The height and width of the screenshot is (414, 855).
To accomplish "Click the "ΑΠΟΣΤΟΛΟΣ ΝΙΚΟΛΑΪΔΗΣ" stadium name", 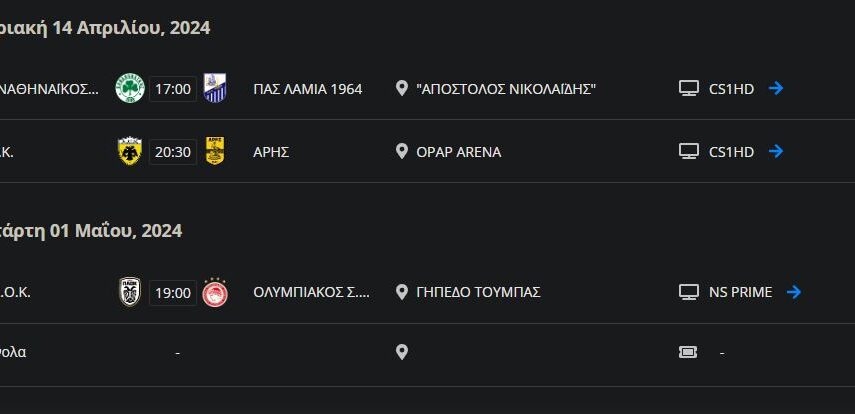I will point(506,89).
